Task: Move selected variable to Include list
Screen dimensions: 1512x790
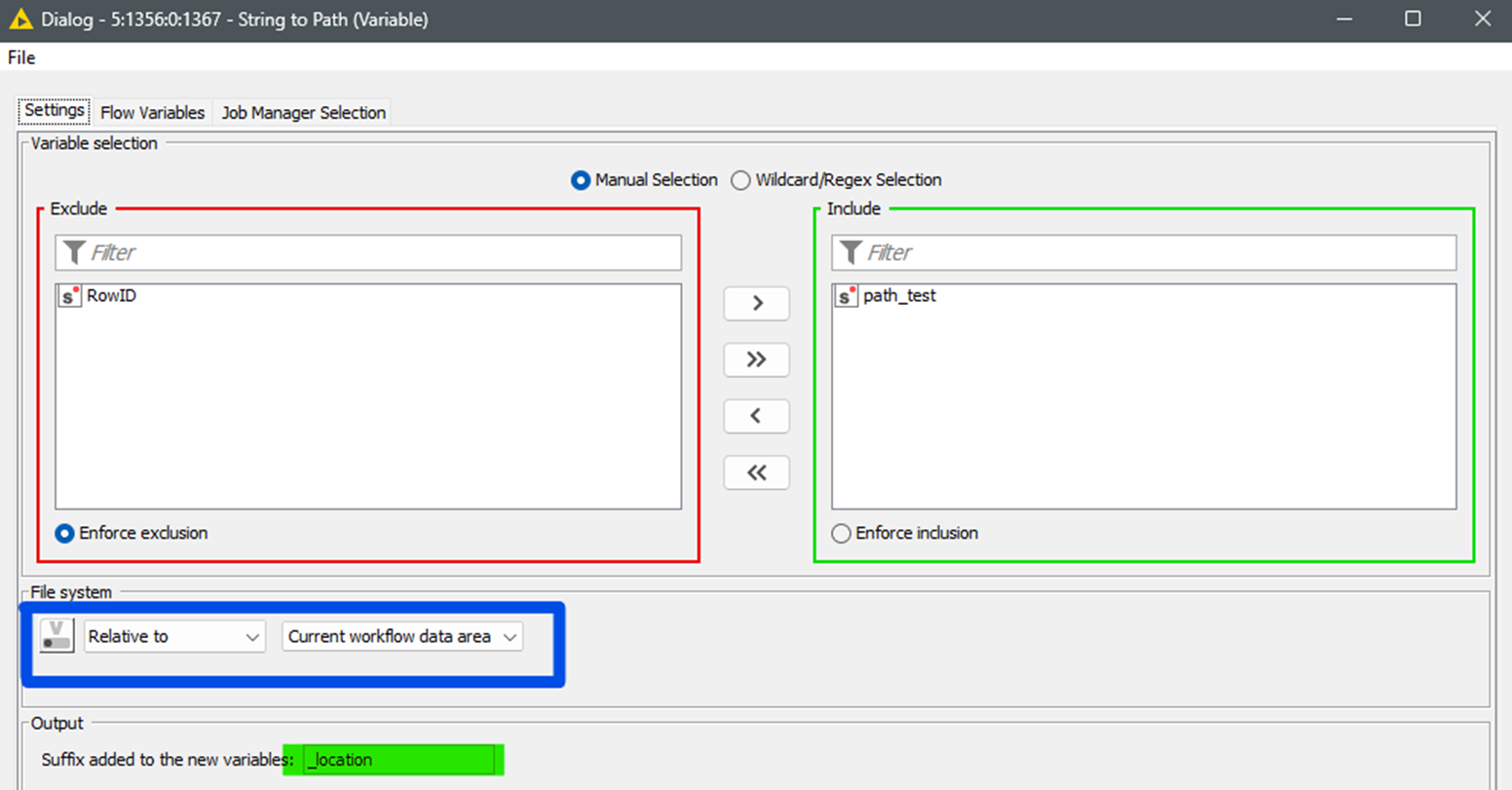Action: pos(756,303)
